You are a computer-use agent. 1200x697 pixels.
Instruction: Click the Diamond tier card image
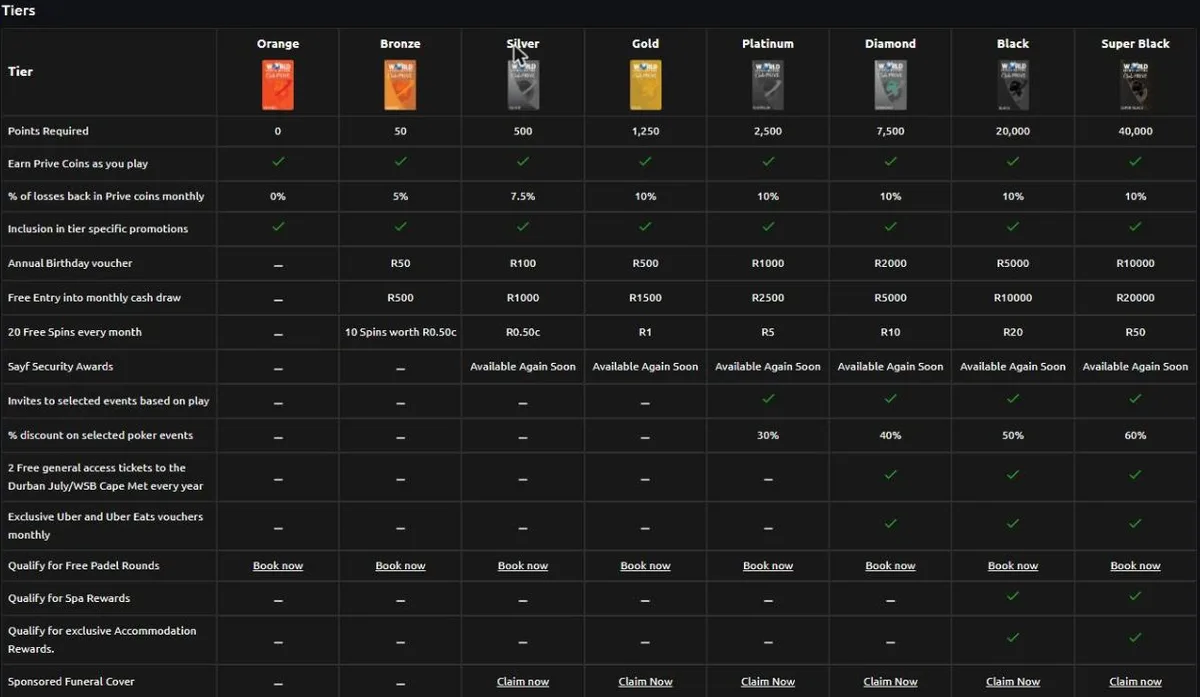pos(890,85)
